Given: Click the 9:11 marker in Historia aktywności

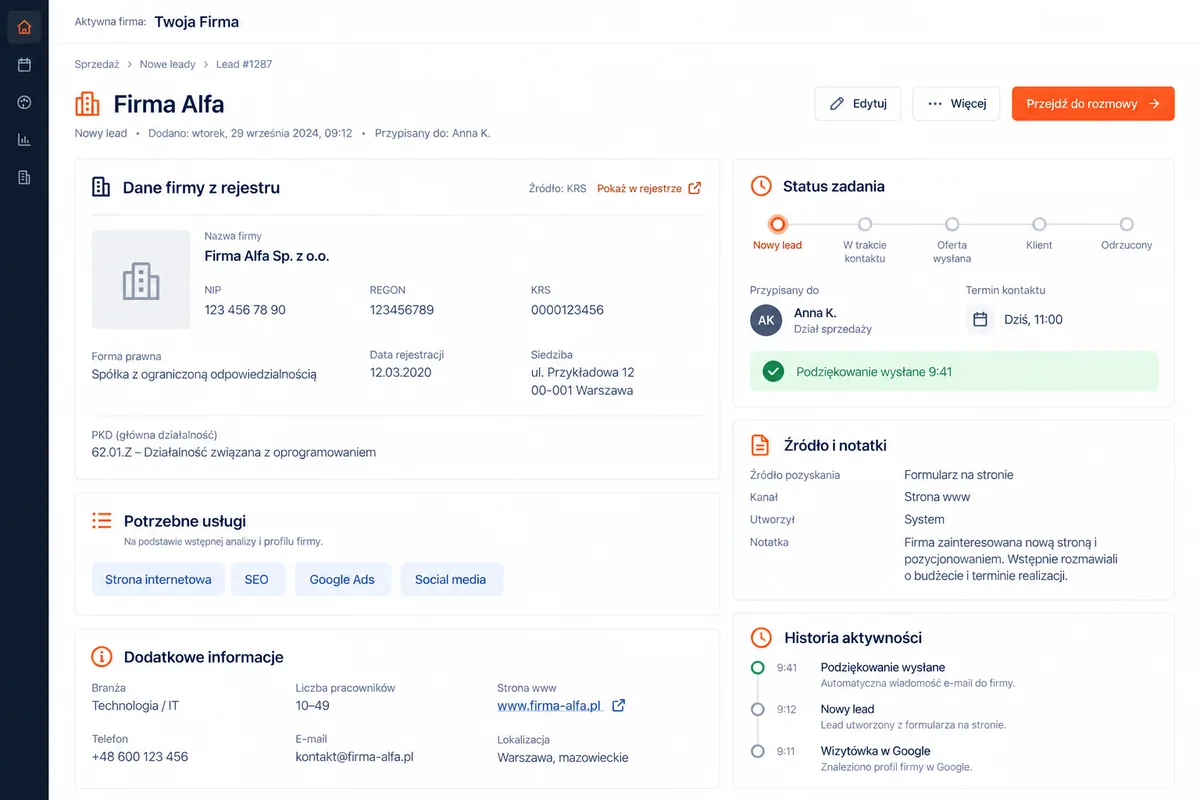Looking at the screenshot, I should tap(758, 751).
